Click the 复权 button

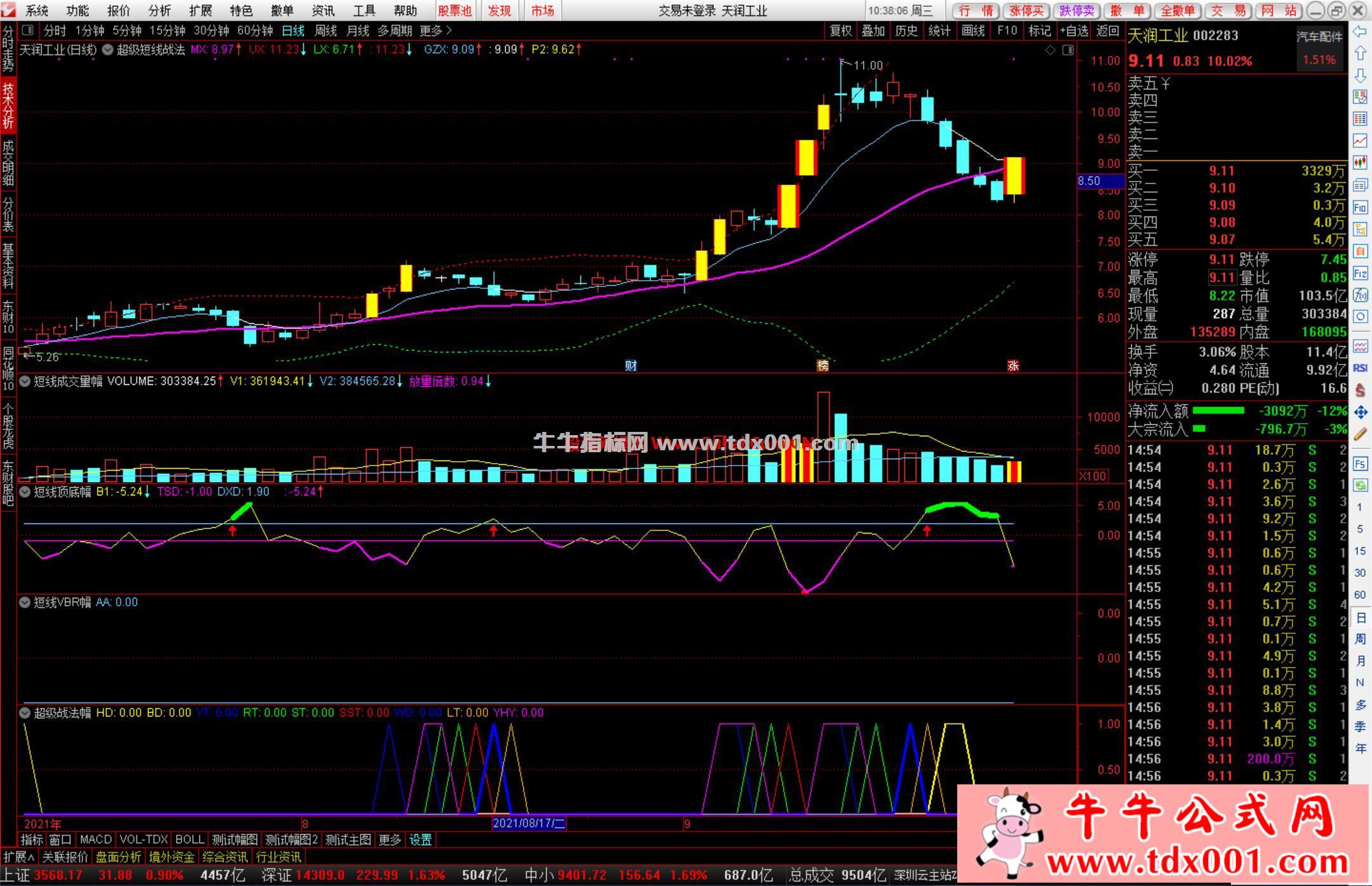point(841,30)
